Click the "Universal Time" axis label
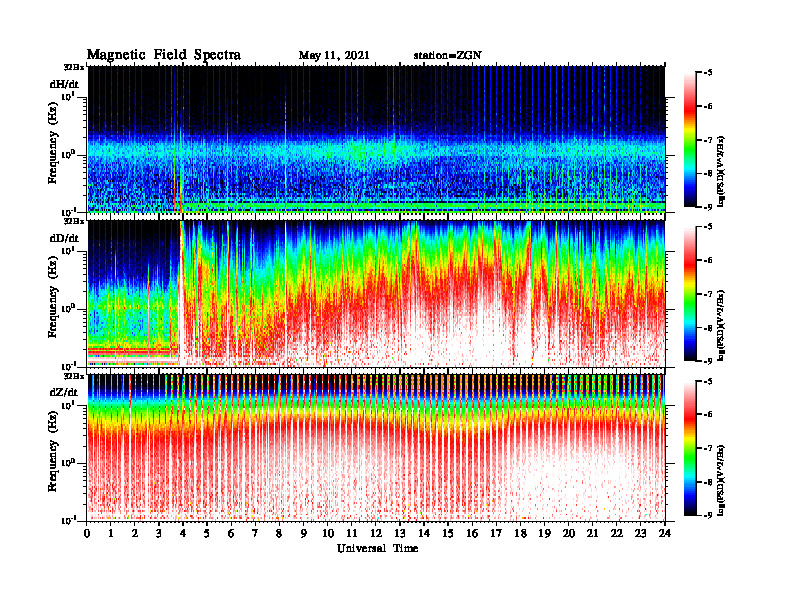The height and width of the screenshot is (612, 792). point(377,548)
